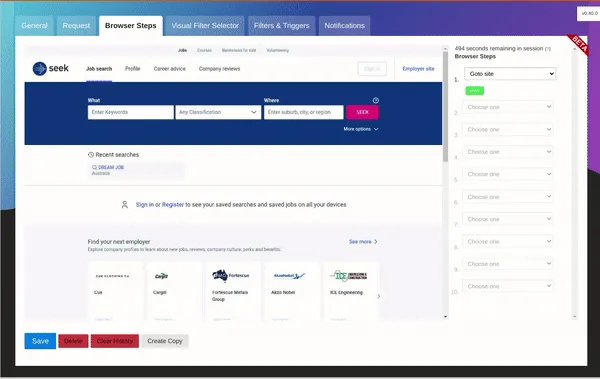Image resolution: width=600 pixels, height=379 pixels.
Task: Click the session help (?) icon
Action: point(548,49)
